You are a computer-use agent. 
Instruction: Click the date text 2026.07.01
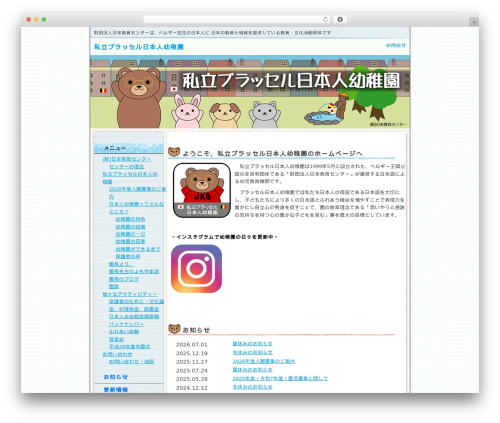pos(192,344)
